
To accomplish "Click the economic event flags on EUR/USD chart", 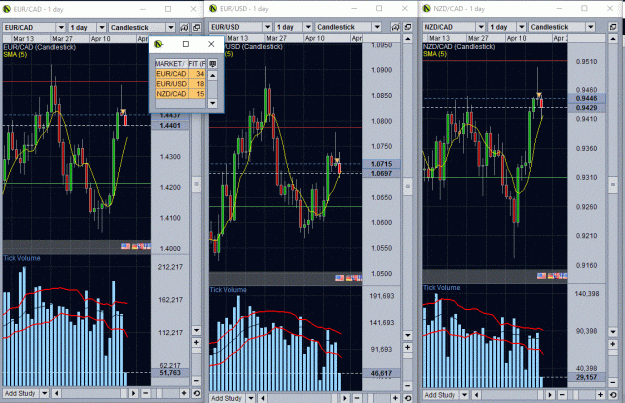I will (x=349, y=278).
